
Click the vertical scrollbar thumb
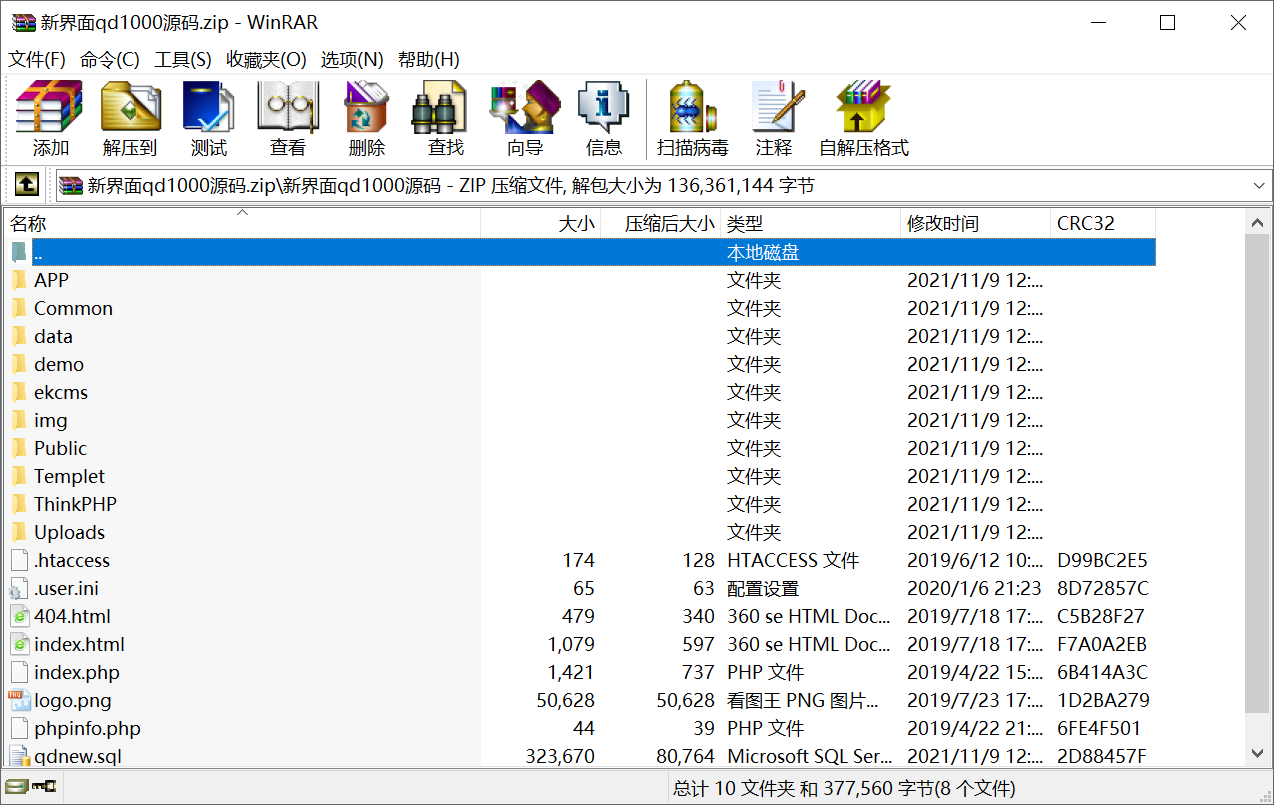[x=1257, y=472]
